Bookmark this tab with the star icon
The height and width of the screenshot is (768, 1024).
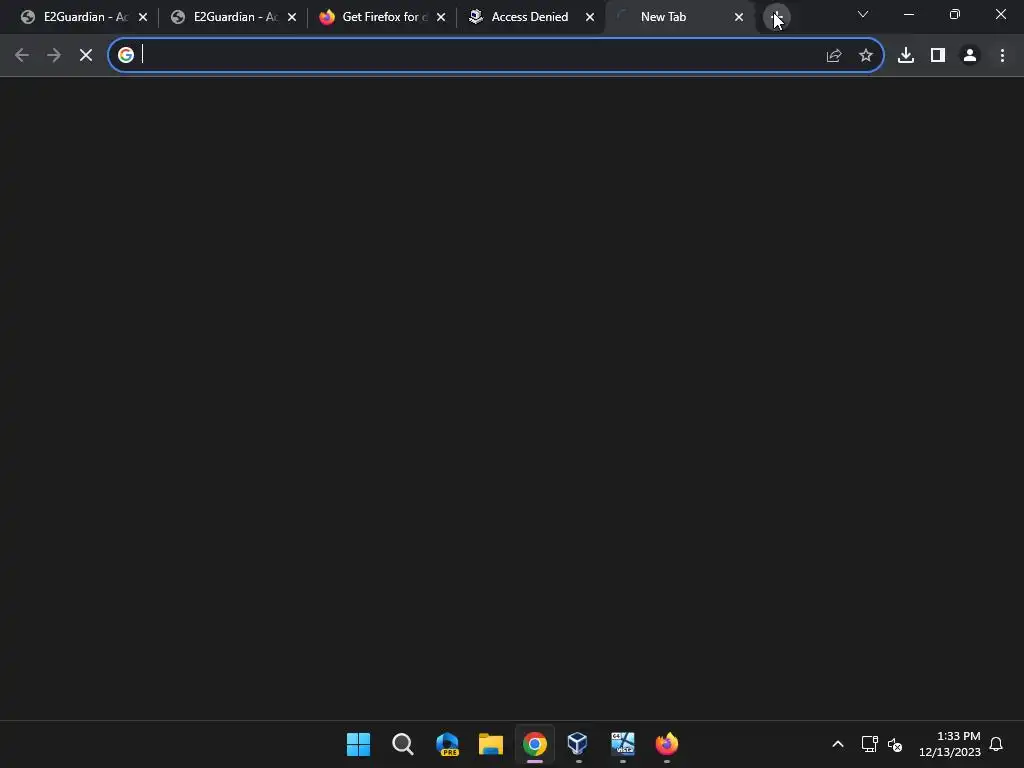[x=866, y=56]
